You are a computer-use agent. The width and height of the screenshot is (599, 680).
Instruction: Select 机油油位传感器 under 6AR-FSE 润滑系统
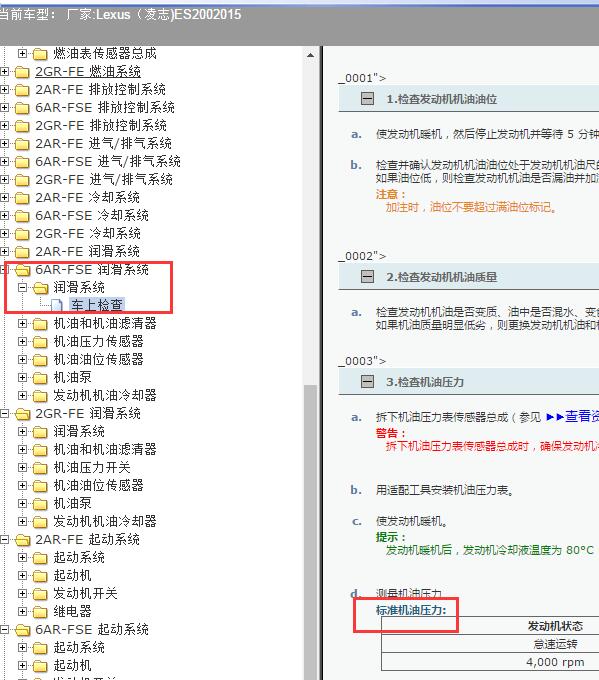[x=98, y=360]
